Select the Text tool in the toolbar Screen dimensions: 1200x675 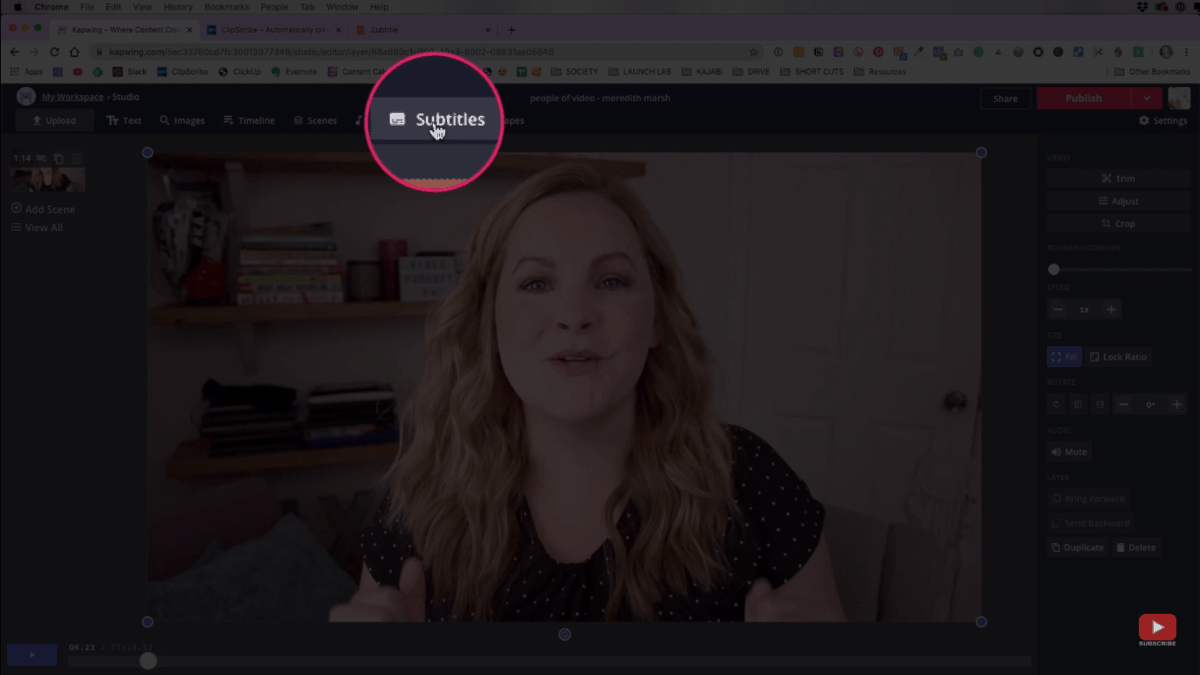[x=124, y=120]
